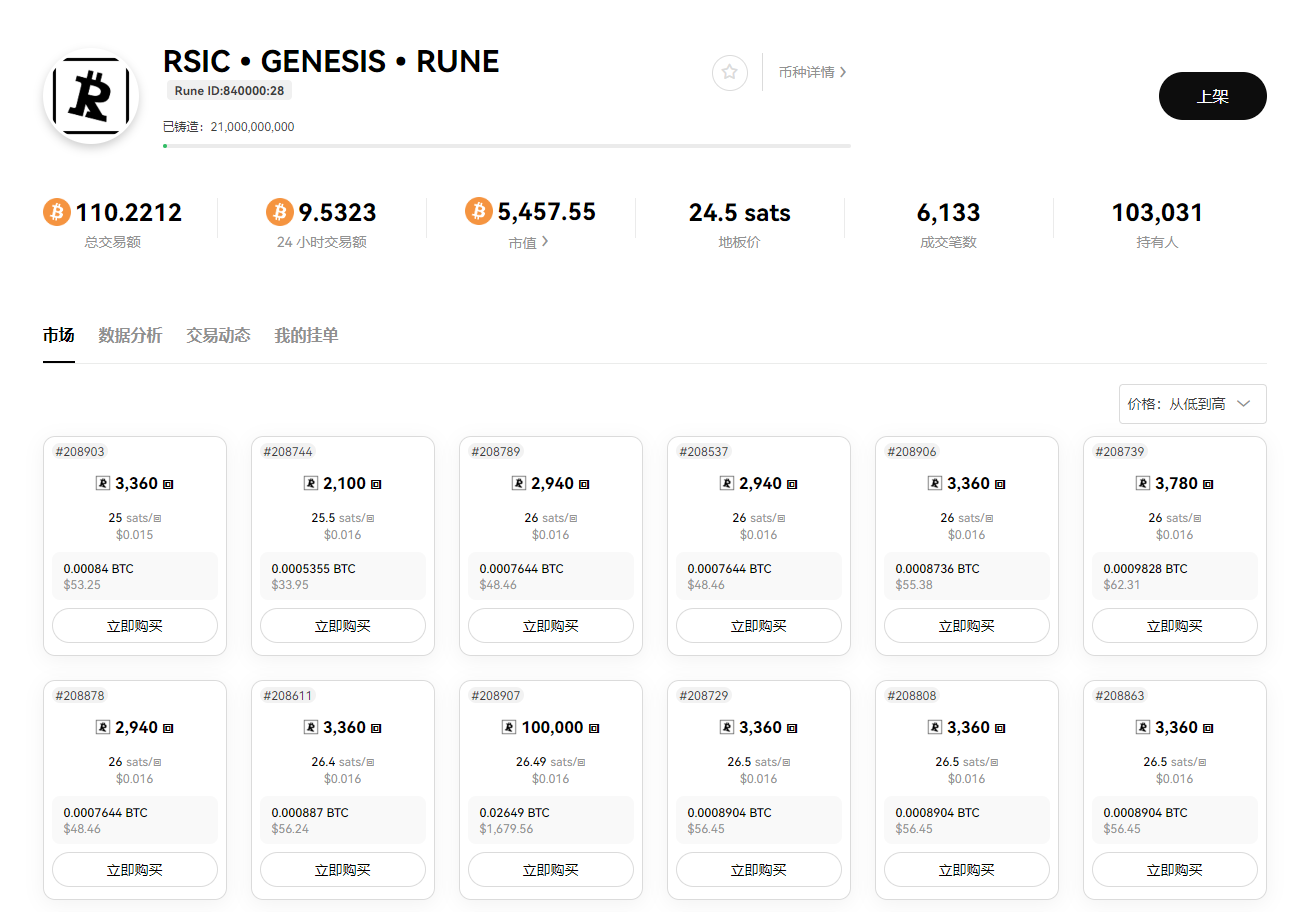This screenshot has height=912, width=1307.
Task: Click the Bitcoin icon beside 110.2212
Action: click(57, 212)
